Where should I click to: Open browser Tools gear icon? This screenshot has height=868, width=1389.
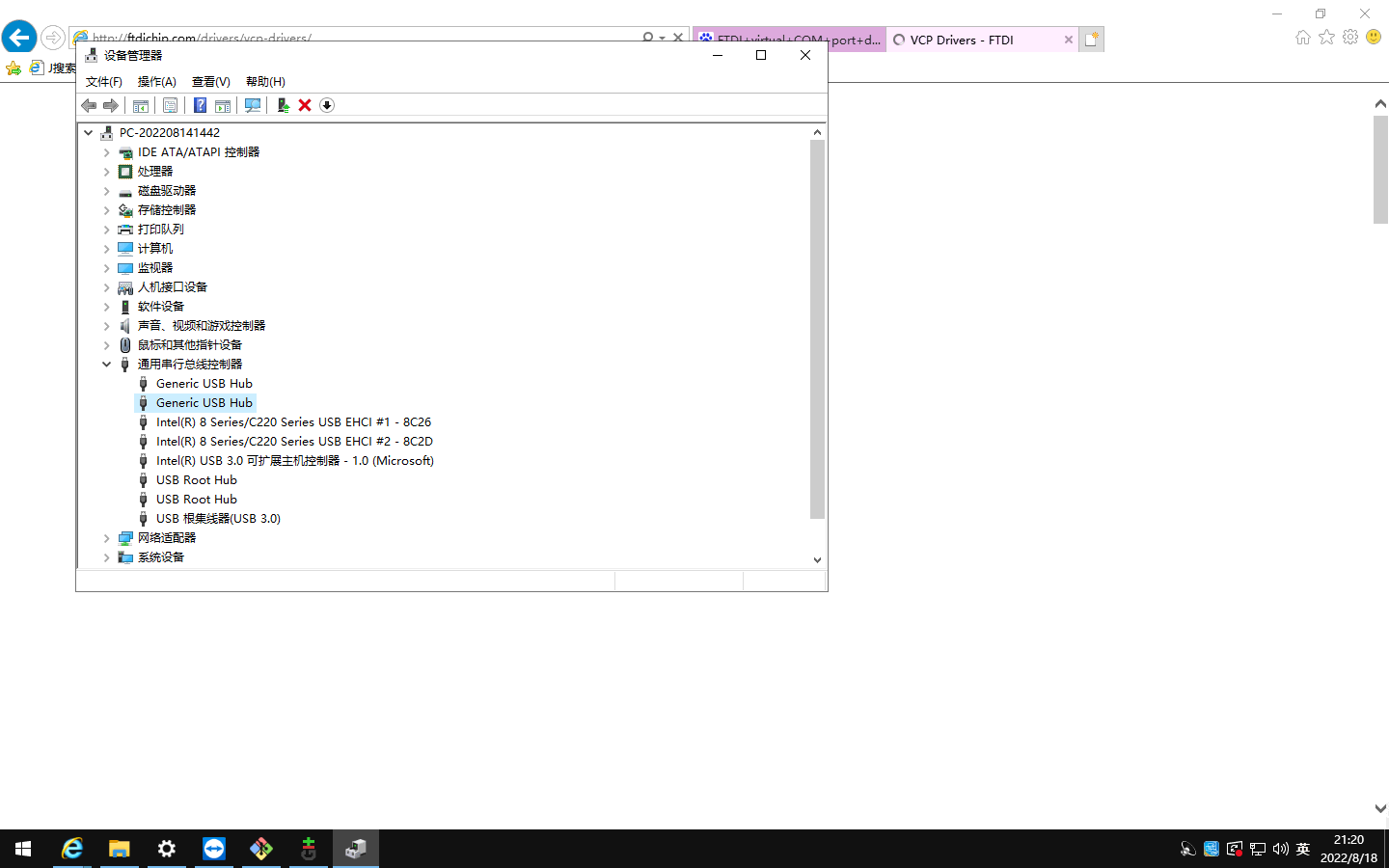(1350, 37)
